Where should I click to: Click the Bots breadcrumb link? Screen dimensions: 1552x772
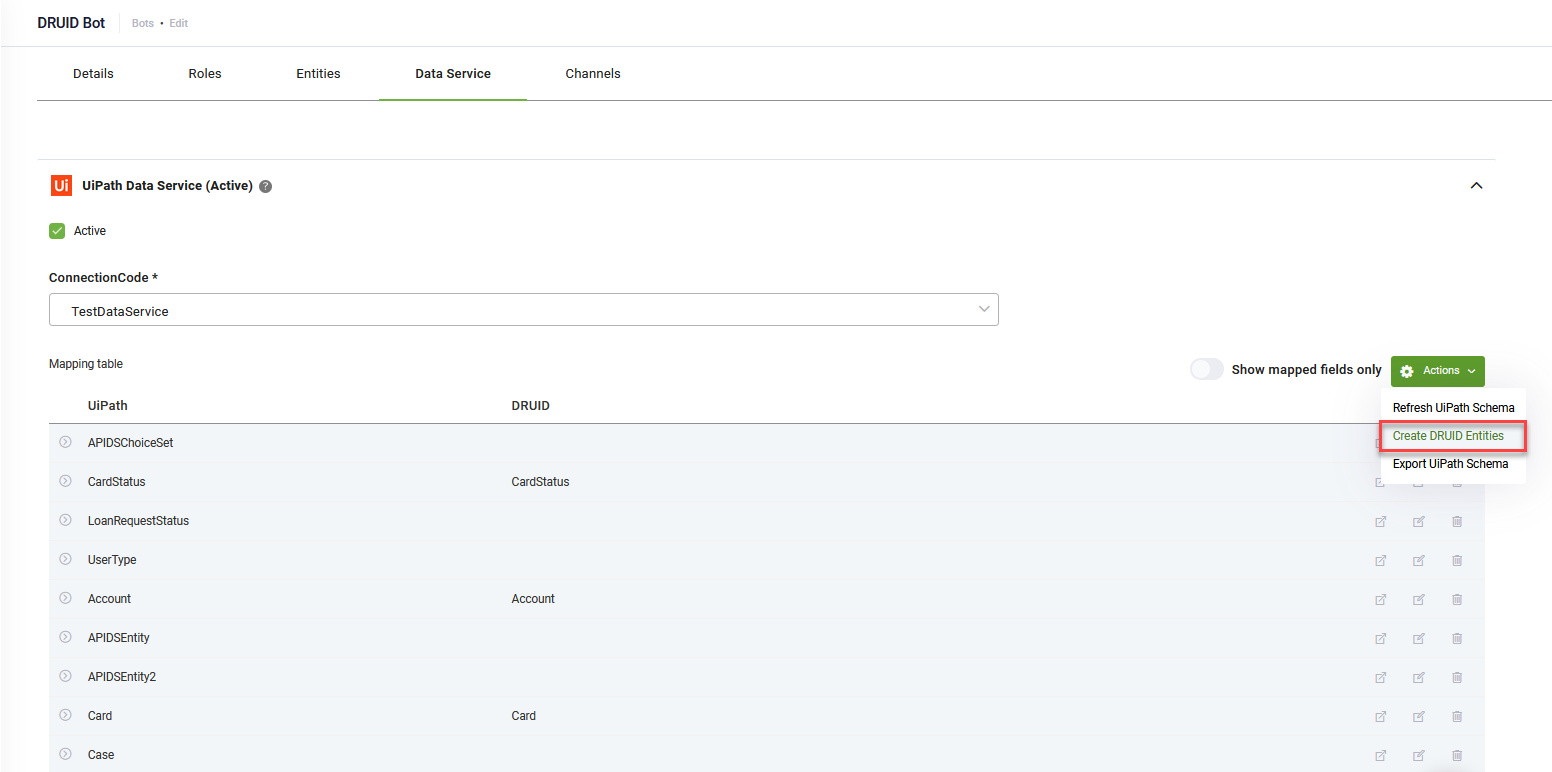point(143,23)
